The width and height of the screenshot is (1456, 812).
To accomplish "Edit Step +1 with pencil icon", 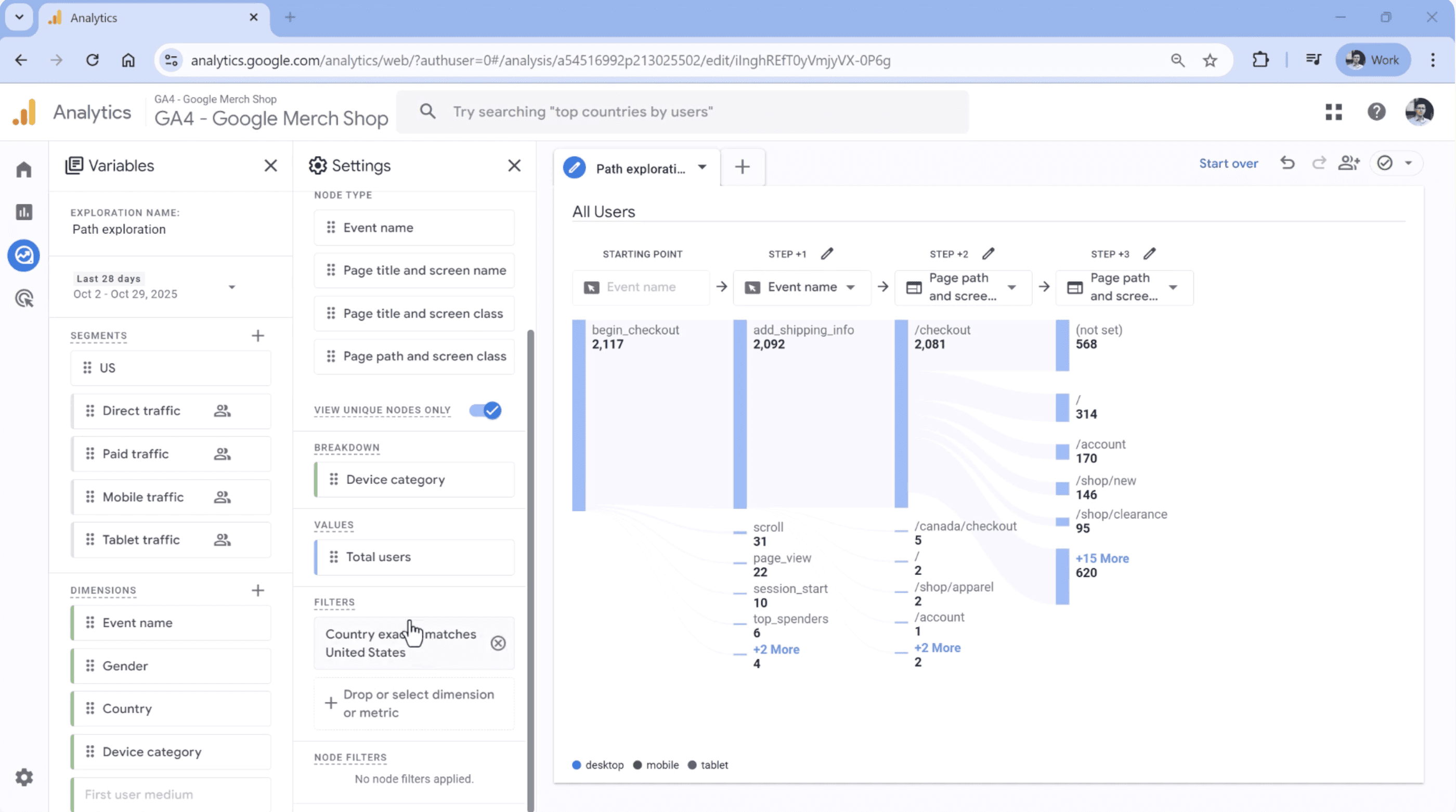I will point(827,254).
